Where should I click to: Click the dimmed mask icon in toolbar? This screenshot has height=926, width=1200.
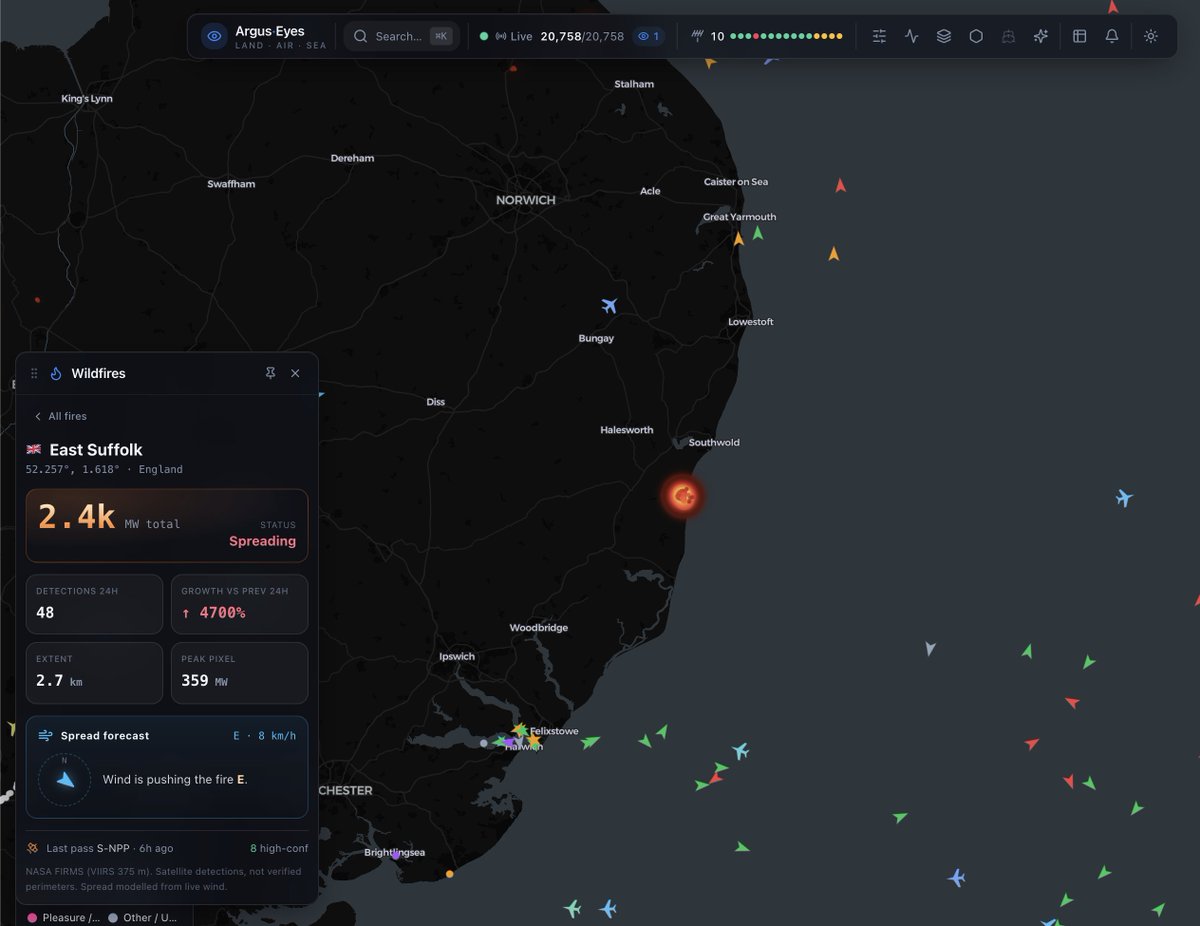coord(1008,37)
